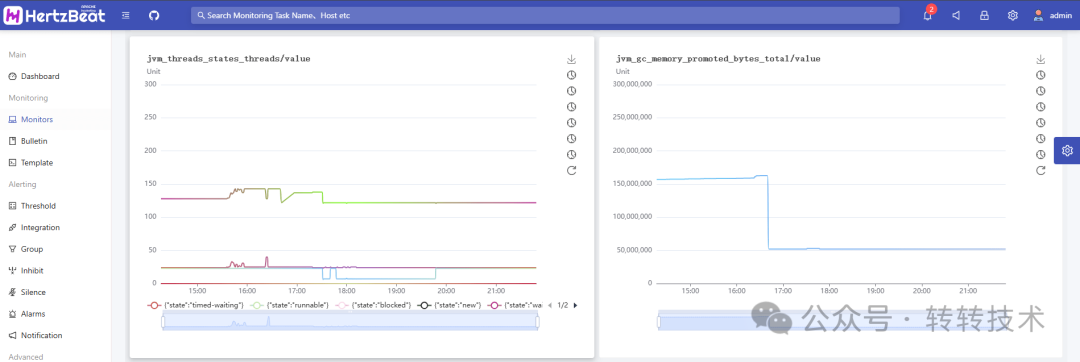Refresh the jvm_threads_states_threads chart

pos(571,170)
